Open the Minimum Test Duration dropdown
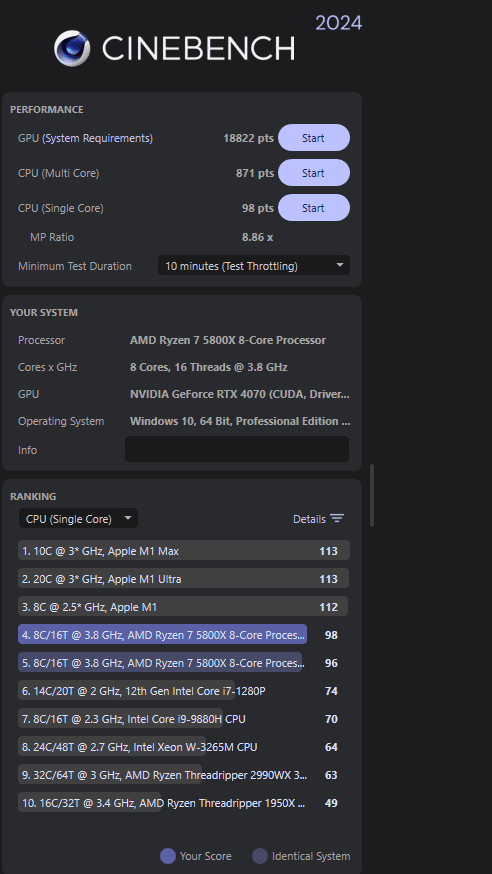The width and height of the screenshot is (492, 874). [254, 266]
